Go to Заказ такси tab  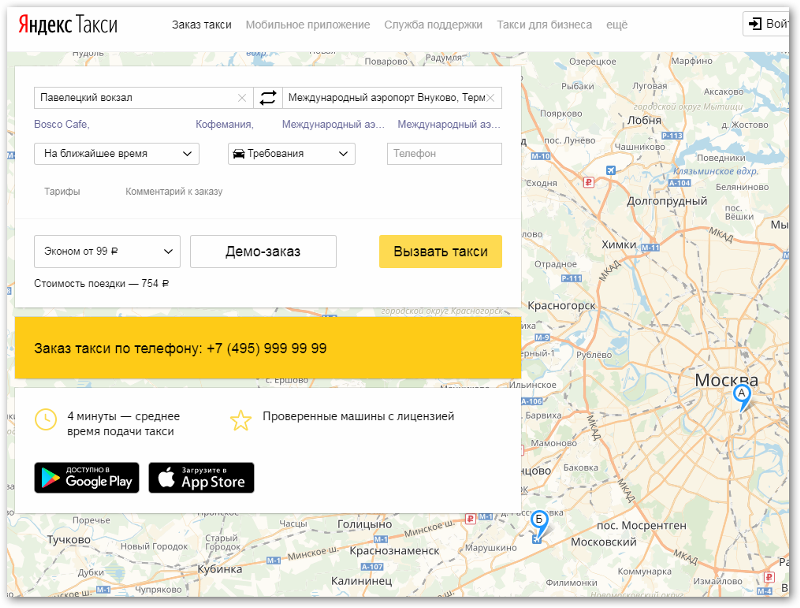pos(202,24)
